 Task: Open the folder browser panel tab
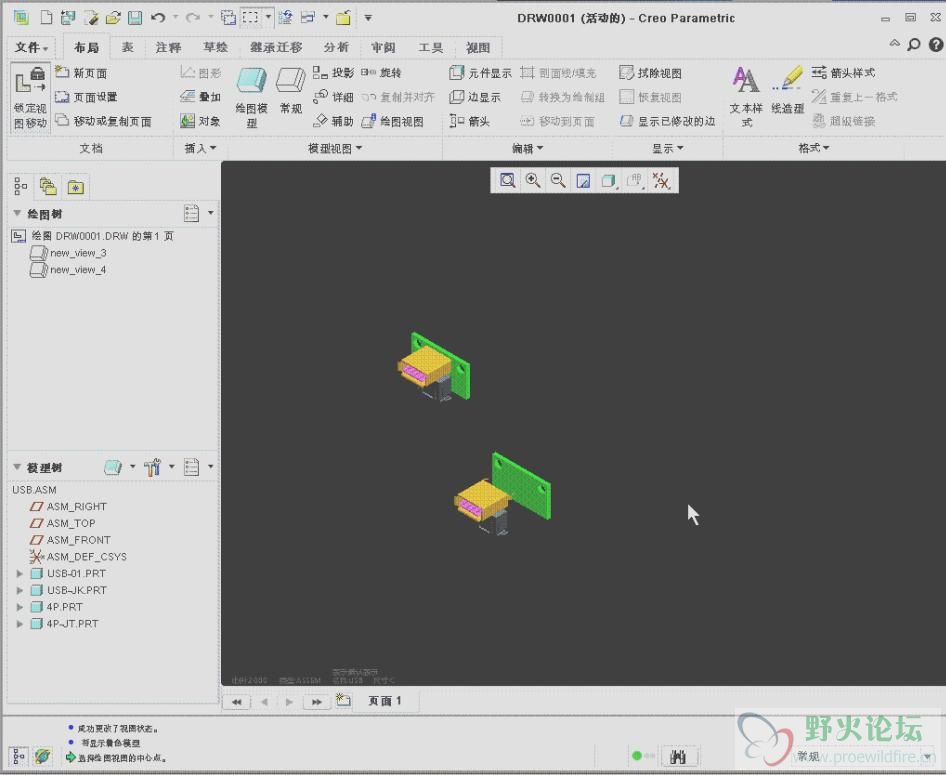tap(48, 187)
